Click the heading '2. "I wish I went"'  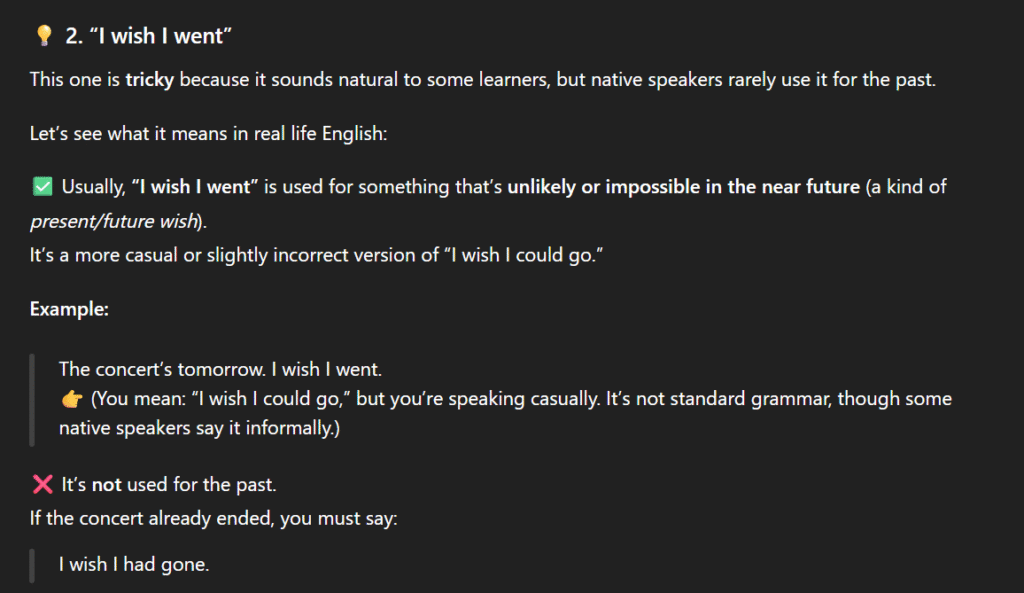(x=149, y=37)
